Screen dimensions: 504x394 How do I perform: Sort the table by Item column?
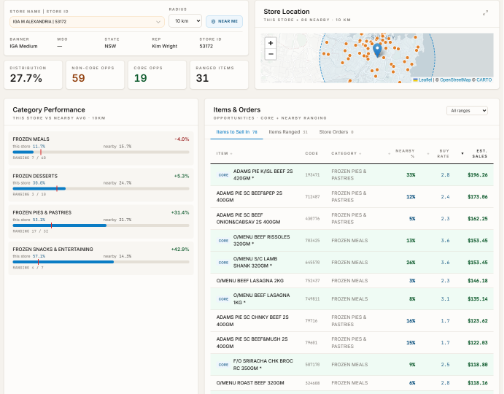[224, 153]
